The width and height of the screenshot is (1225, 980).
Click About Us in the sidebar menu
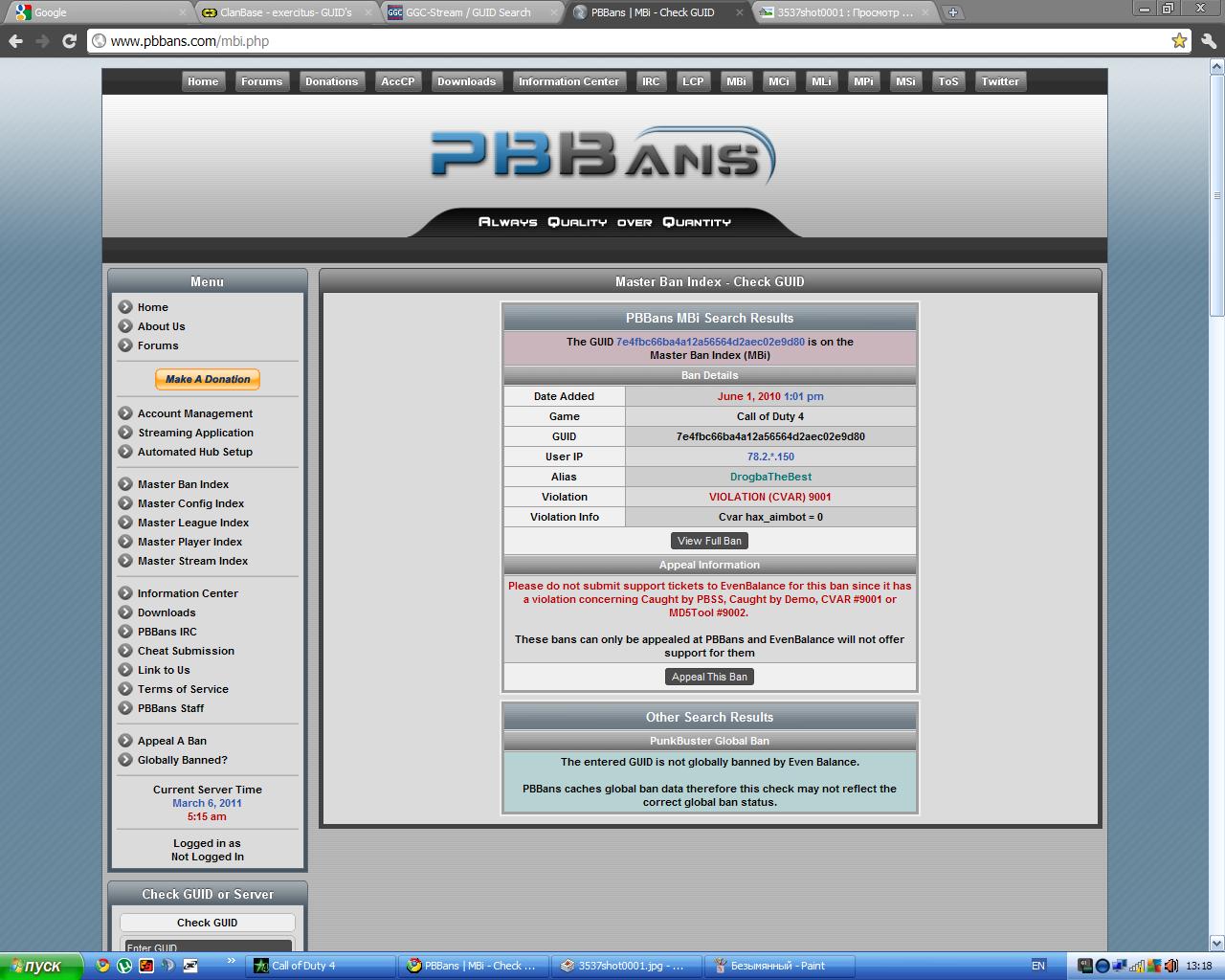pyautogui.click(x=161, y=326)
